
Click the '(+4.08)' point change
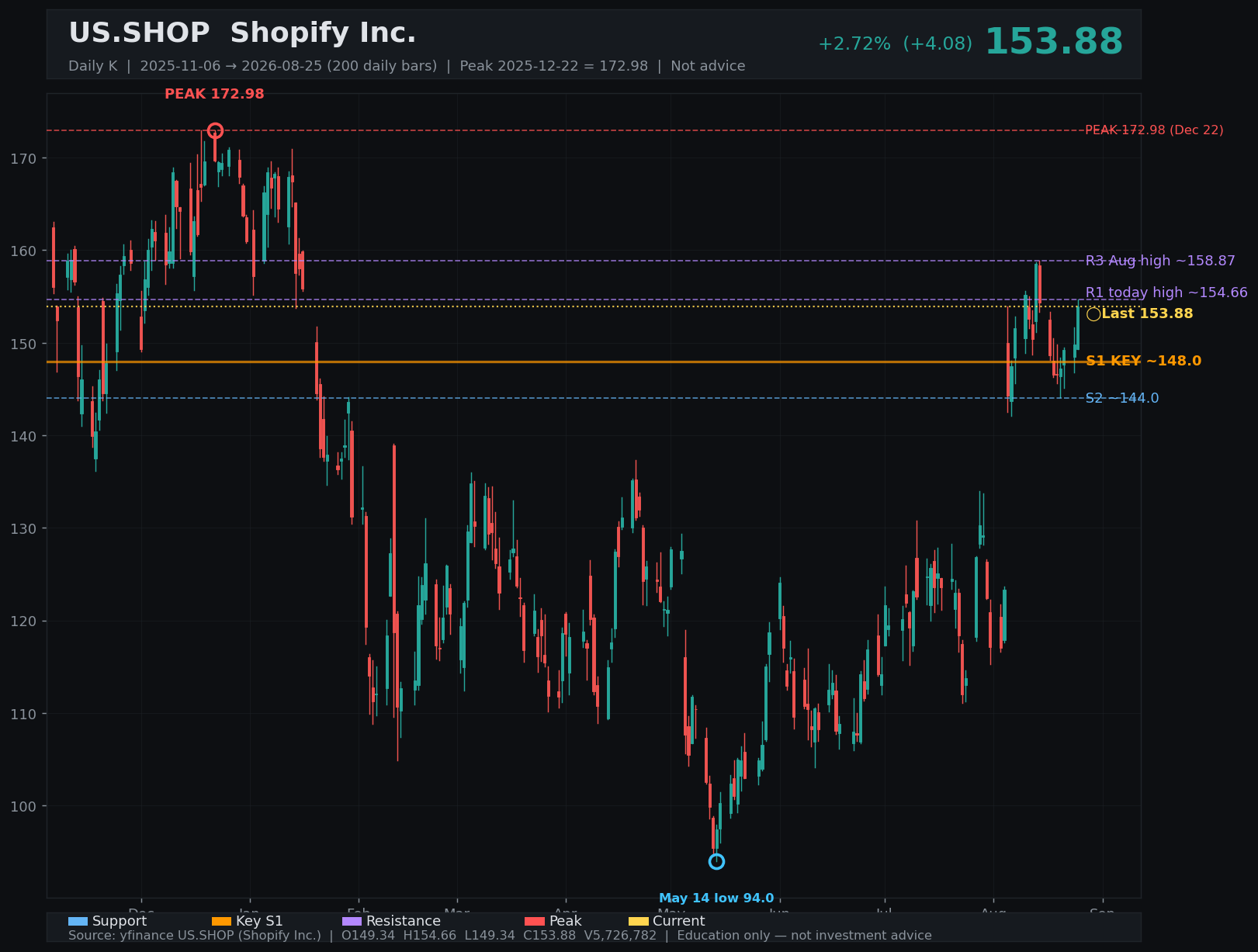937,44
